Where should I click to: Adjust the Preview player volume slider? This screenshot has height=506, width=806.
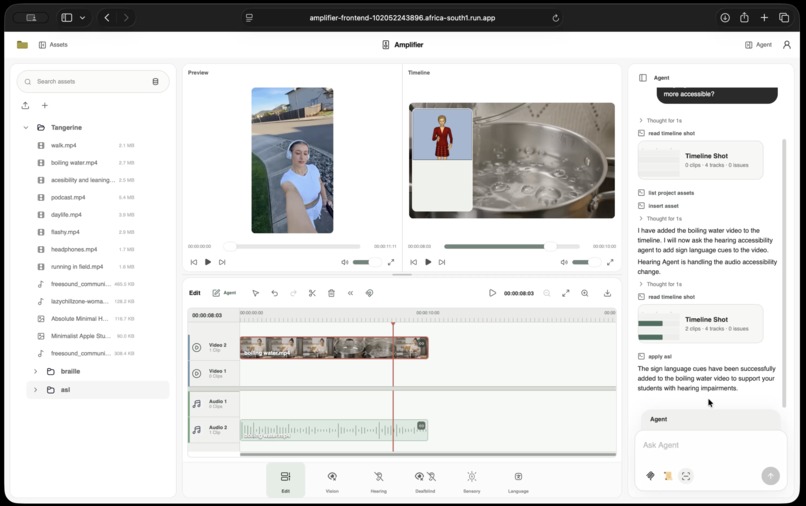(x=366, y=262)
